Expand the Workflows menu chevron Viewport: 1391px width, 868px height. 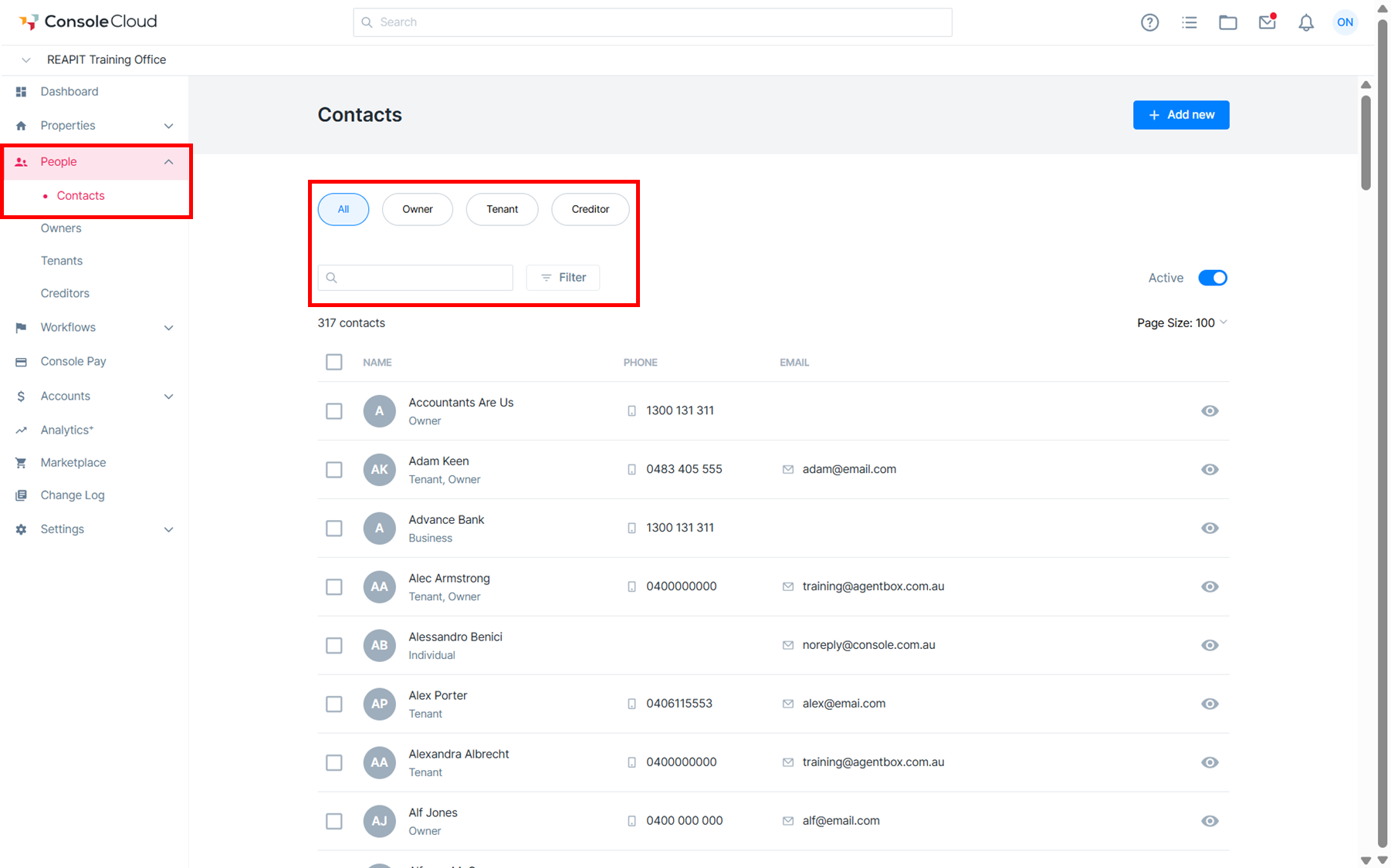[169, 328]
